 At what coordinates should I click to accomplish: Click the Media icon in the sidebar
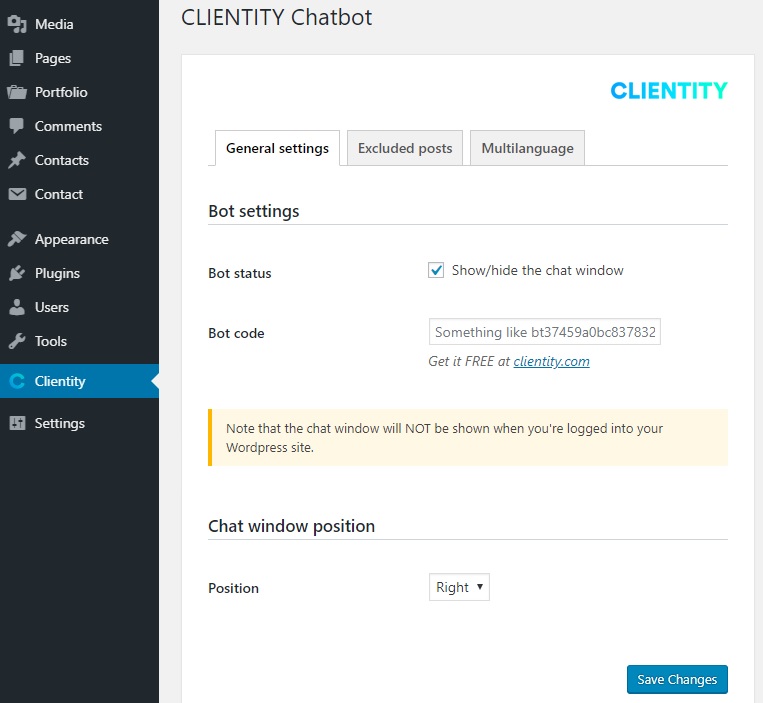coord(17,24)
